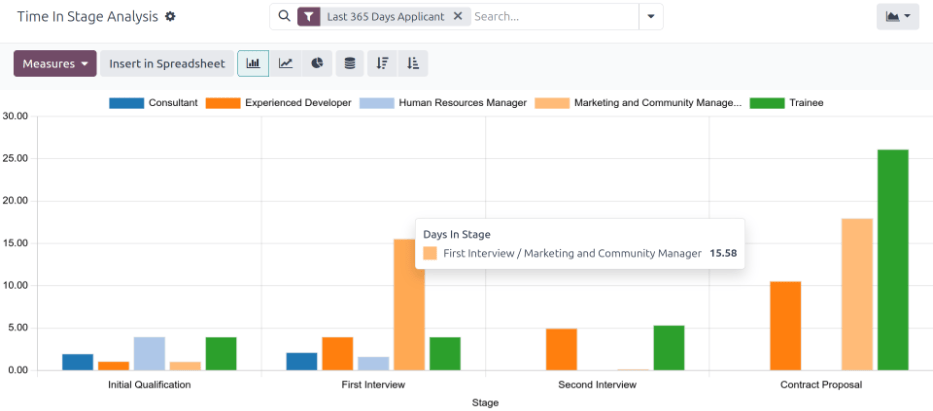933x411 pixels.
Task: Toggle Consultant series in legend
Action: [x=172, y=102]
